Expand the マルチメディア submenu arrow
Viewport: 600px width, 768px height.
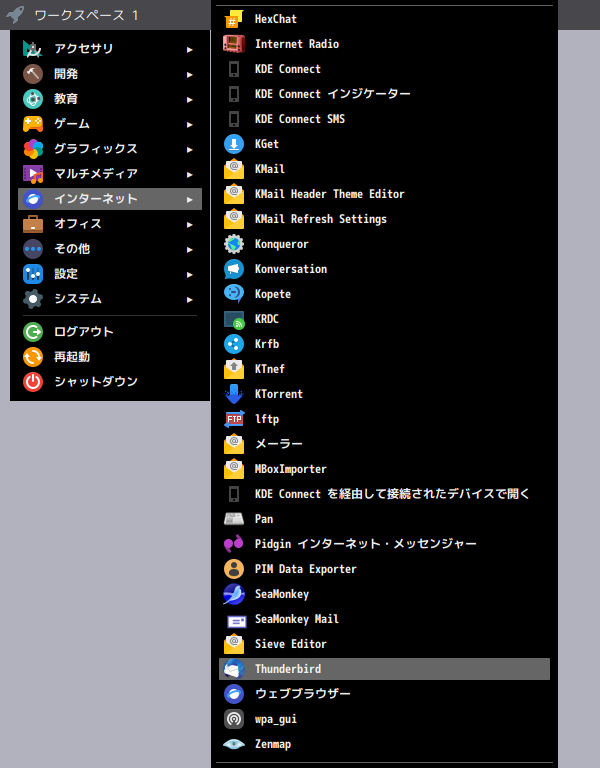point(190,174)
